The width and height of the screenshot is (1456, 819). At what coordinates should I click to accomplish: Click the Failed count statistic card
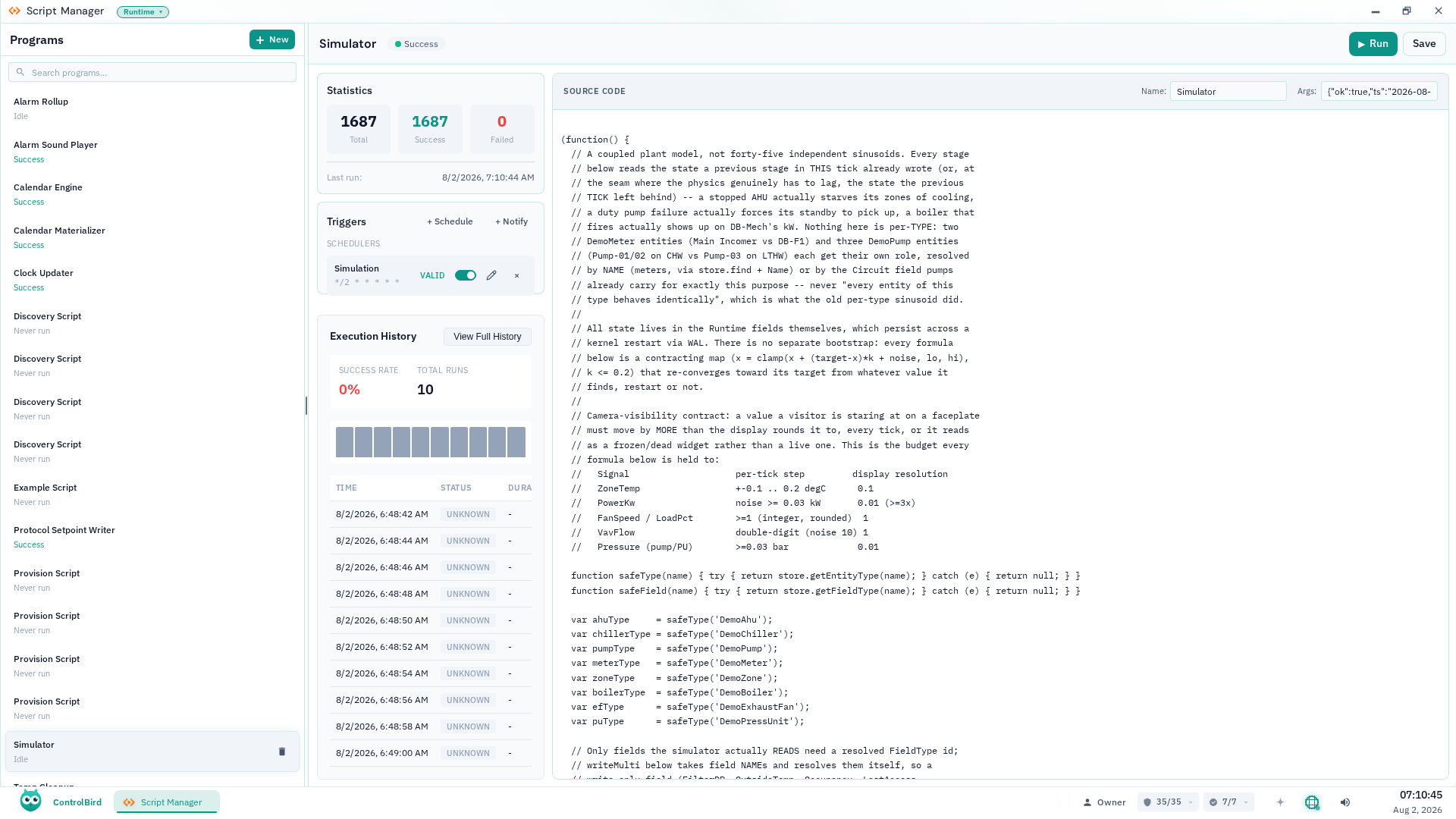coord(502,129)
